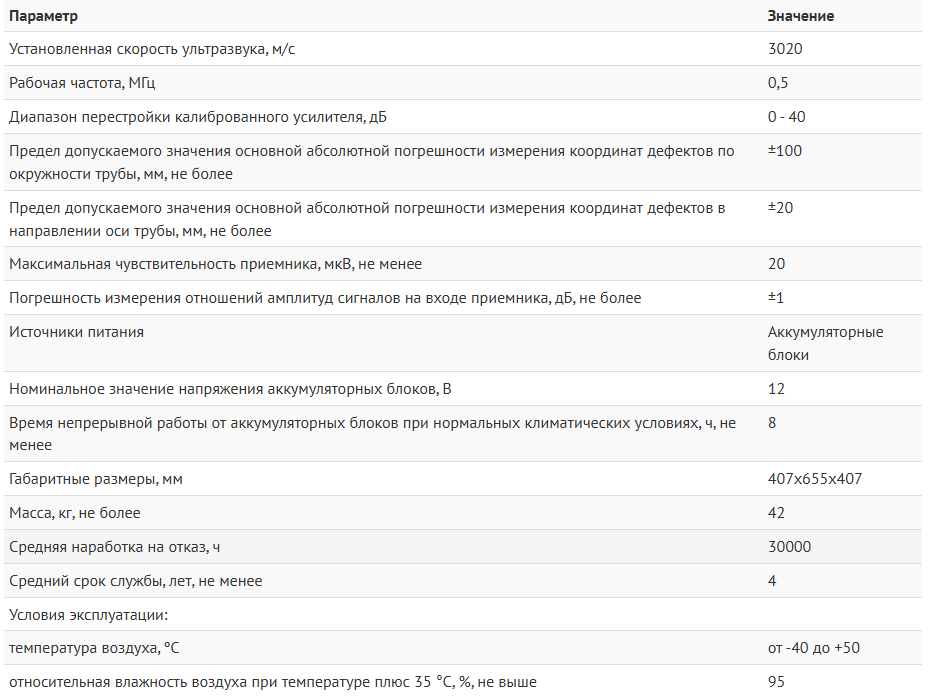Click the ±20 error limit value
931x696 pixels.
(x=781, y=208)
